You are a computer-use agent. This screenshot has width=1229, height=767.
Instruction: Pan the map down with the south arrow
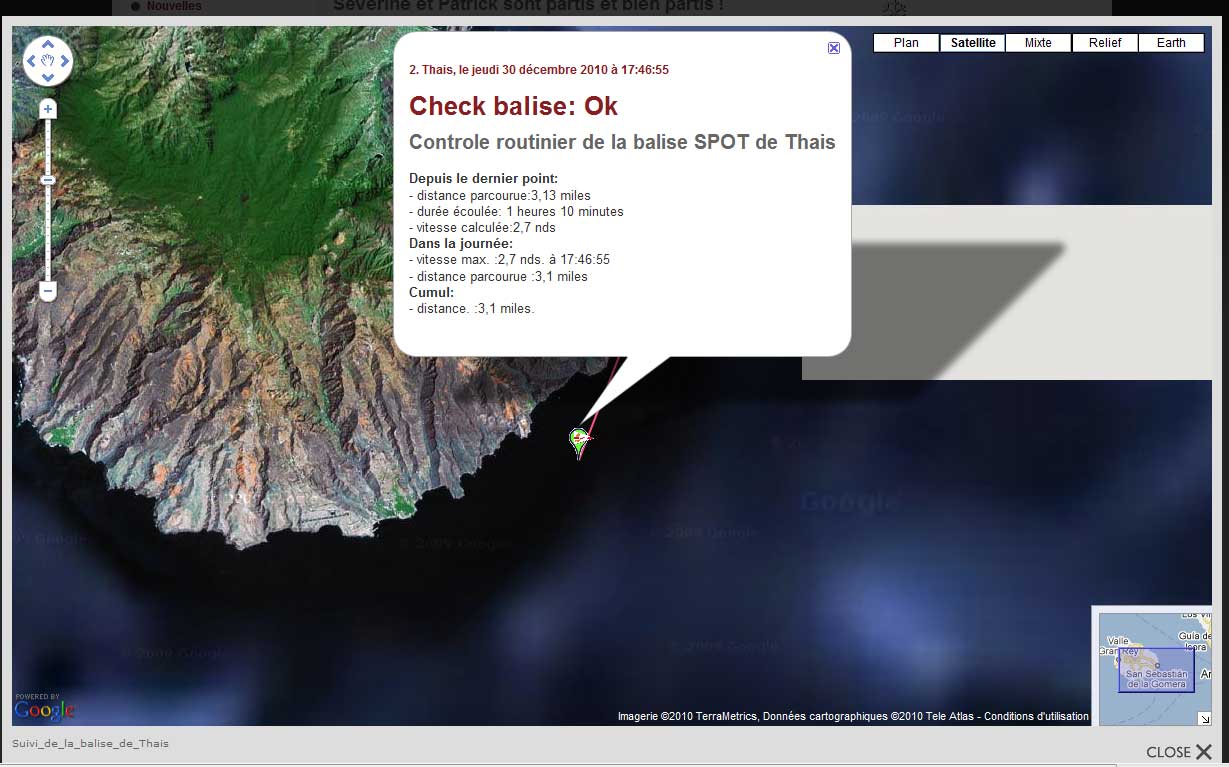[x=48, y=77]
